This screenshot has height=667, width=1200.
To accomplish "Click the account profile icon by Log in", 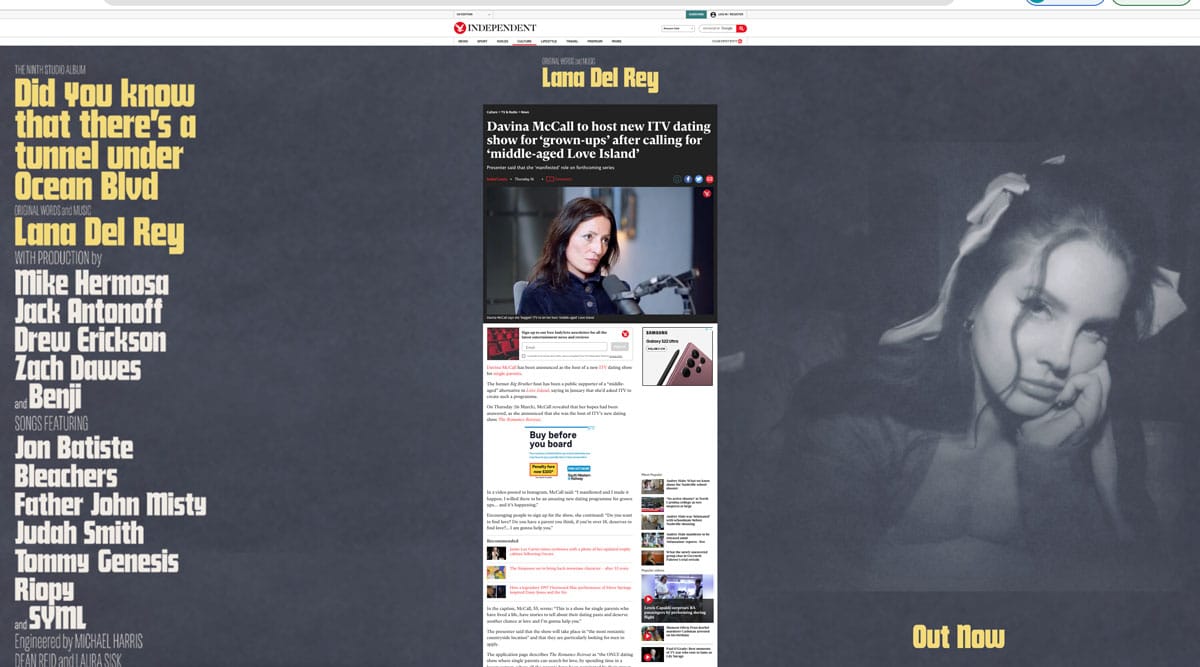I will click(714, 14).
